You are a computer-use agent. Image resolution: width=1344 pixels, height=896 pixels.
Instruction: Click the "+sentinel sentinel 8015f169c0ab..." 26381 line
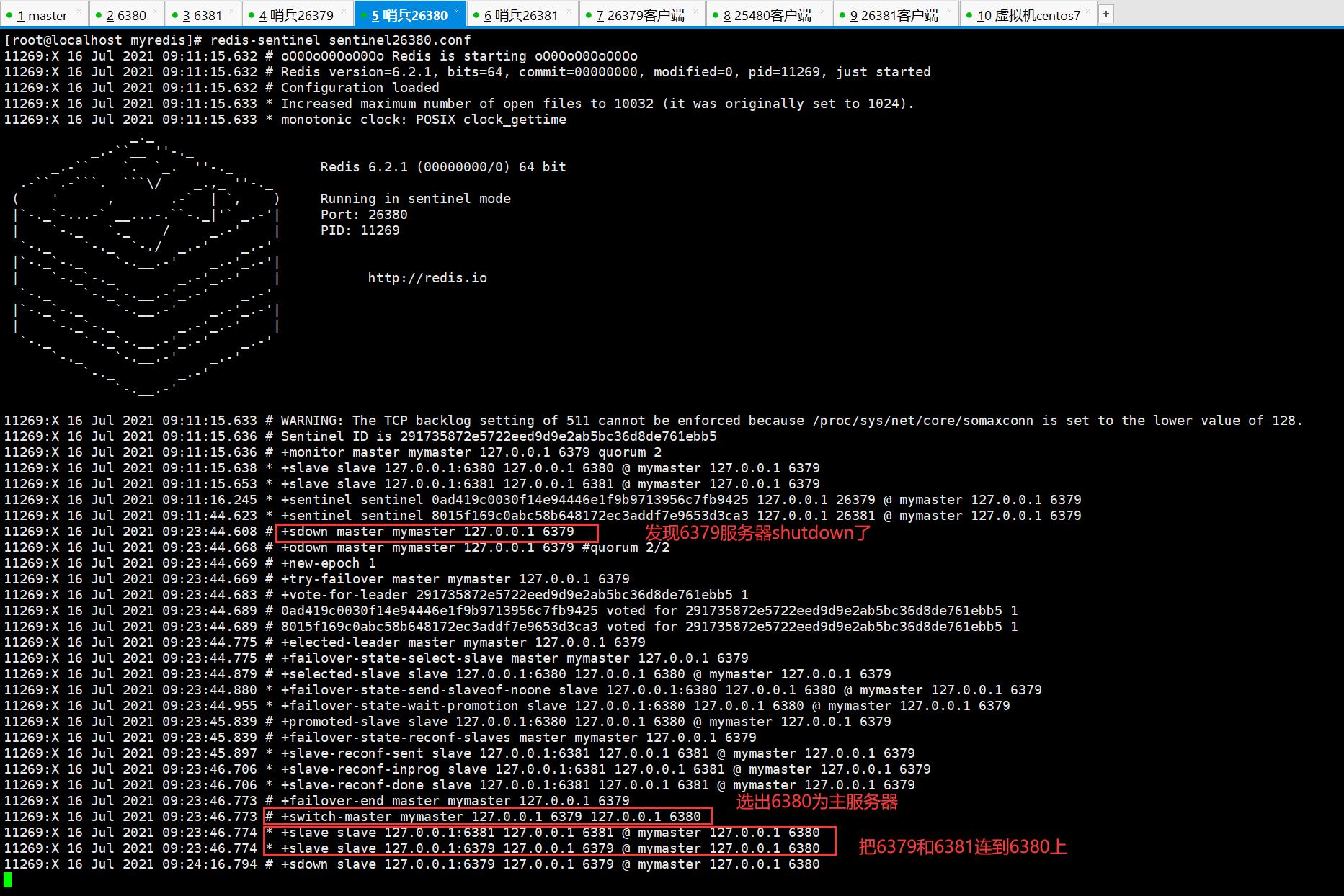click(543, 516)
